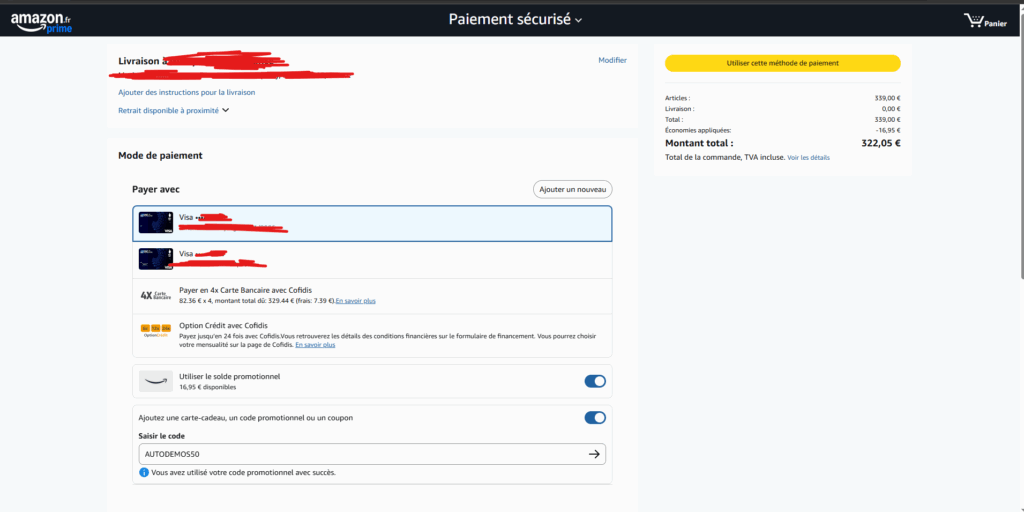Click the Cofidis Option Crédit icon
This screenshot has width=1024, height=512.
155,330
